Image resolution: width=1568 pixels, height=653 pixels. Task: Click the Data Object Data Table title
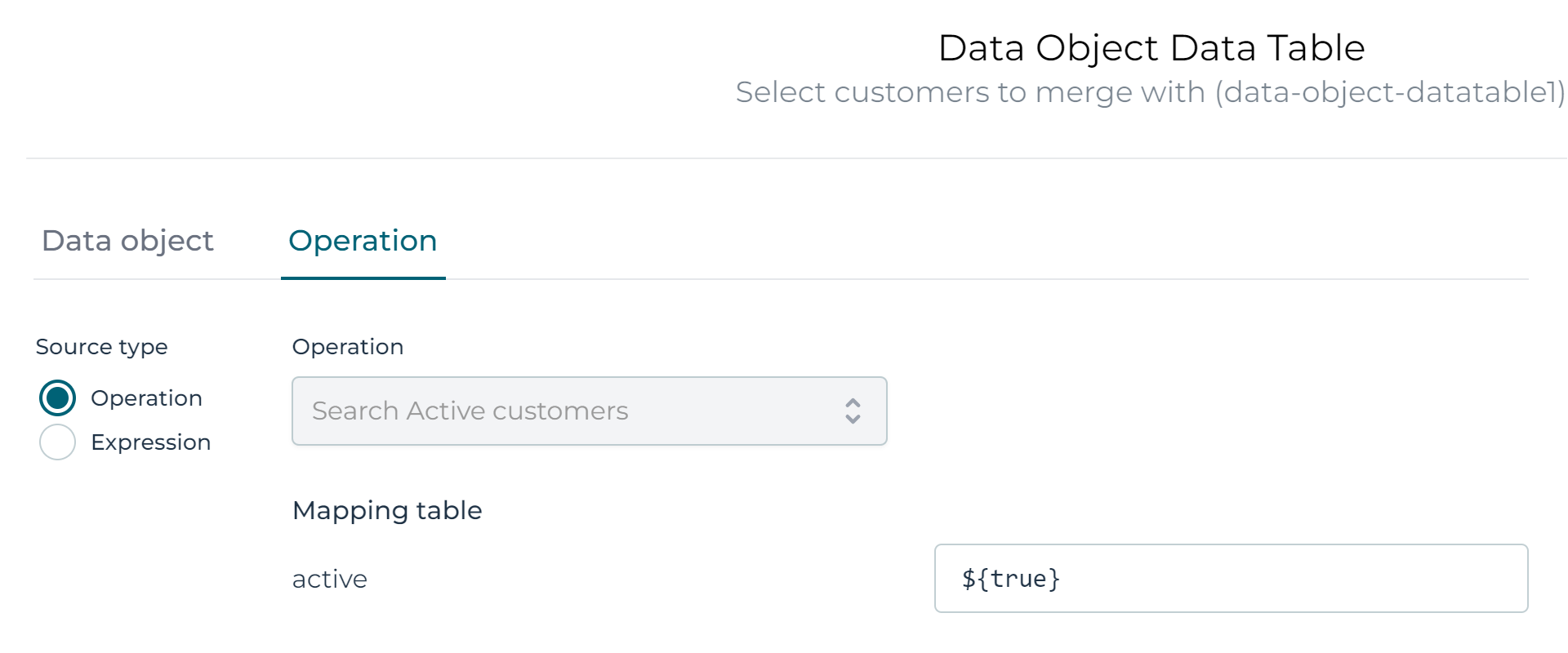(x=1151, y=47)
